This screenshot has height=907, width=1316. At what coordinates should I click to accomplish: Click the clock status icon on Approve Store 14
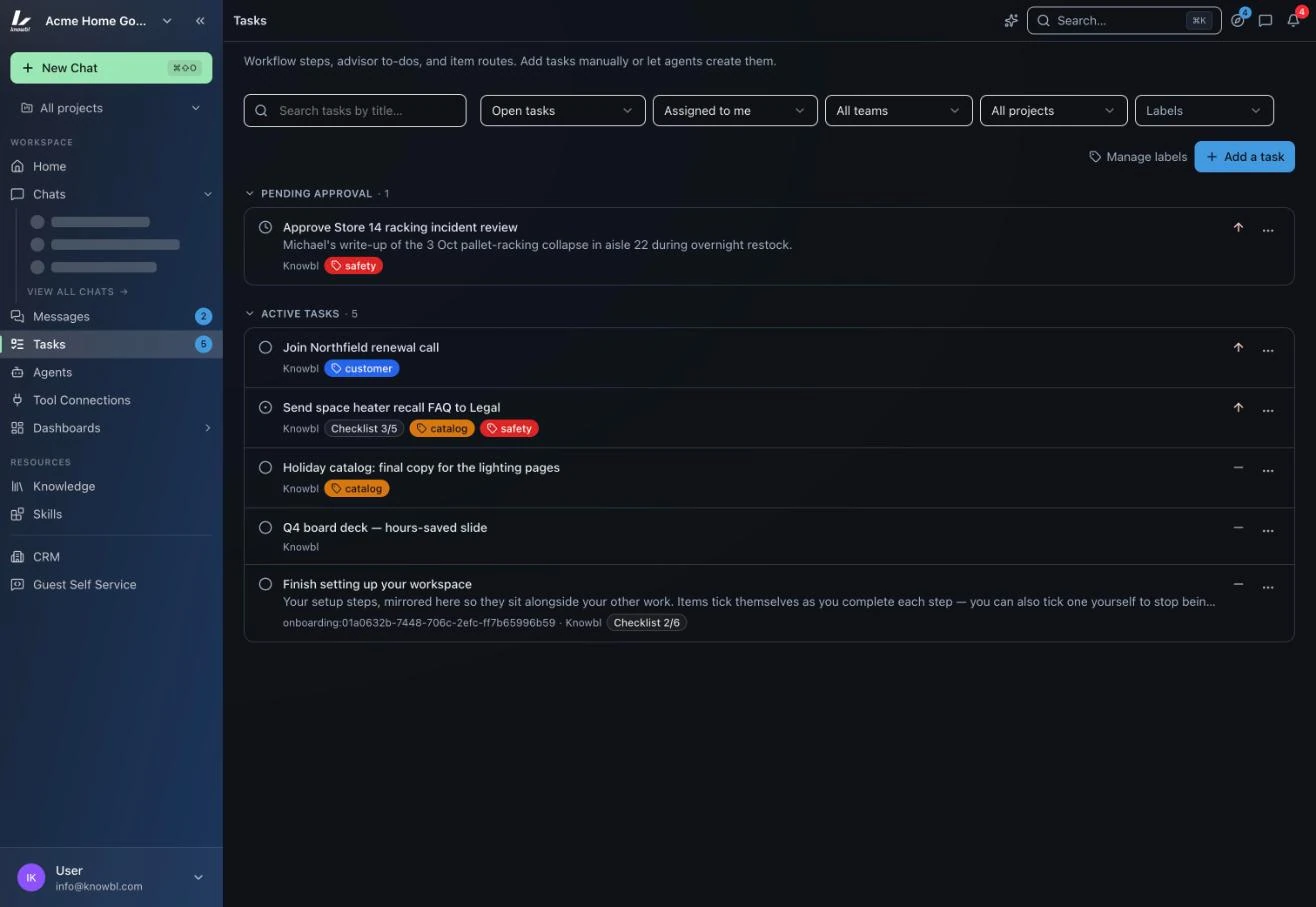click(265, 227)
